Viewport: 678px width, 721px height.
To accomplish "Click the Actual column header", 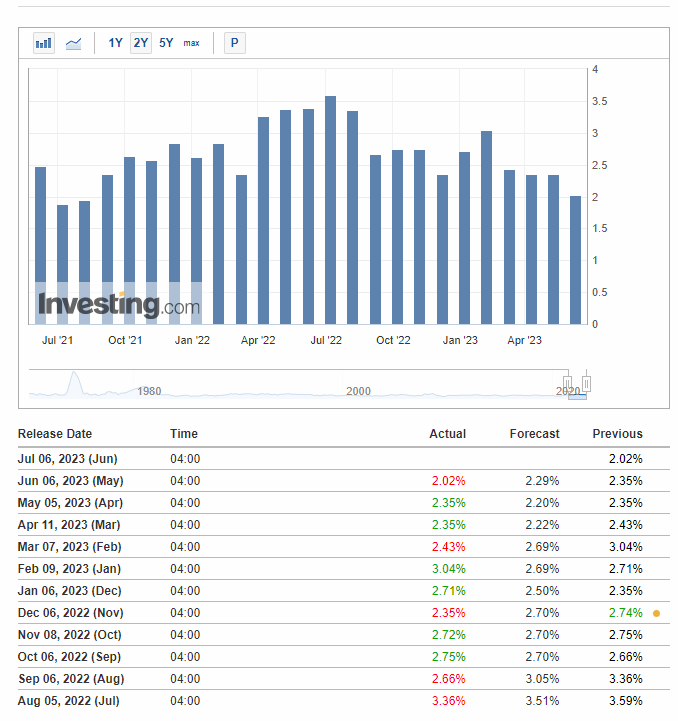I will [x=447, y=434].
